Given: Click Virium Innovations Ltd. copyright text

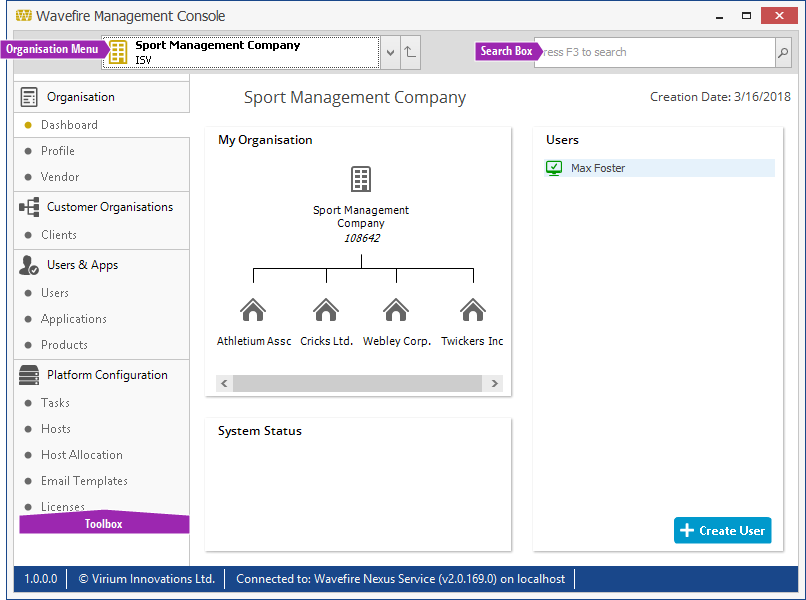Looking at the screenshot, I should 146,578.
